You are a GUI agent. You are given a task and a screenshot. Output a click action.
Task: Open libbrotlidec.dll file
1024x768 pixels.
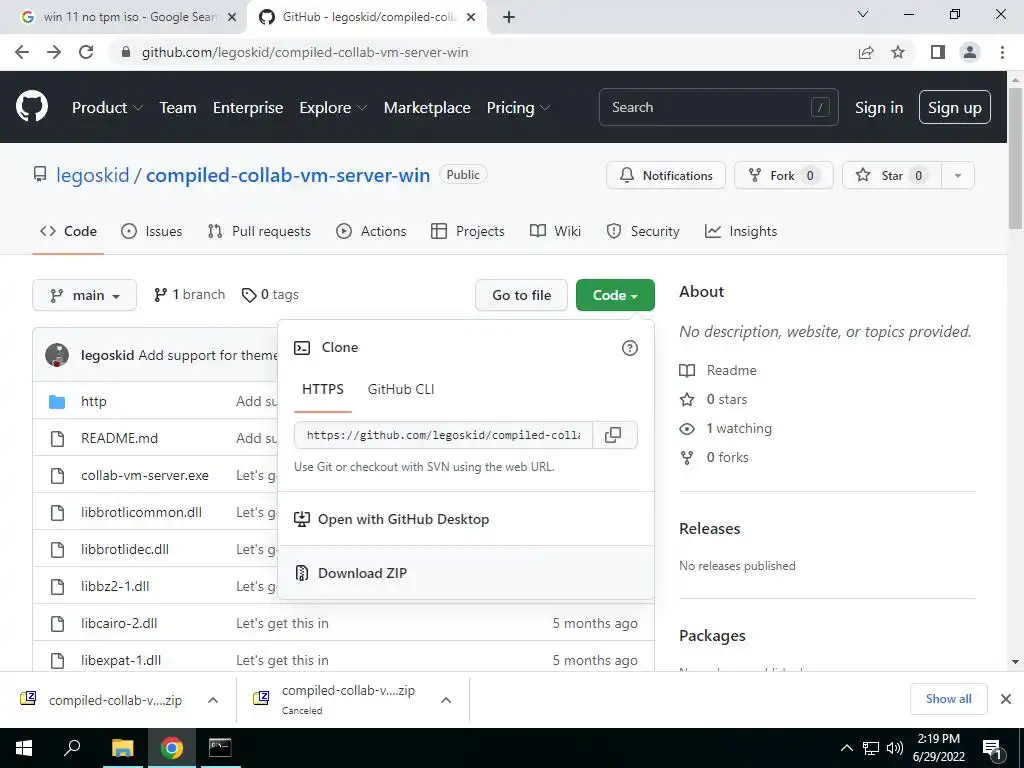[125, 549]
